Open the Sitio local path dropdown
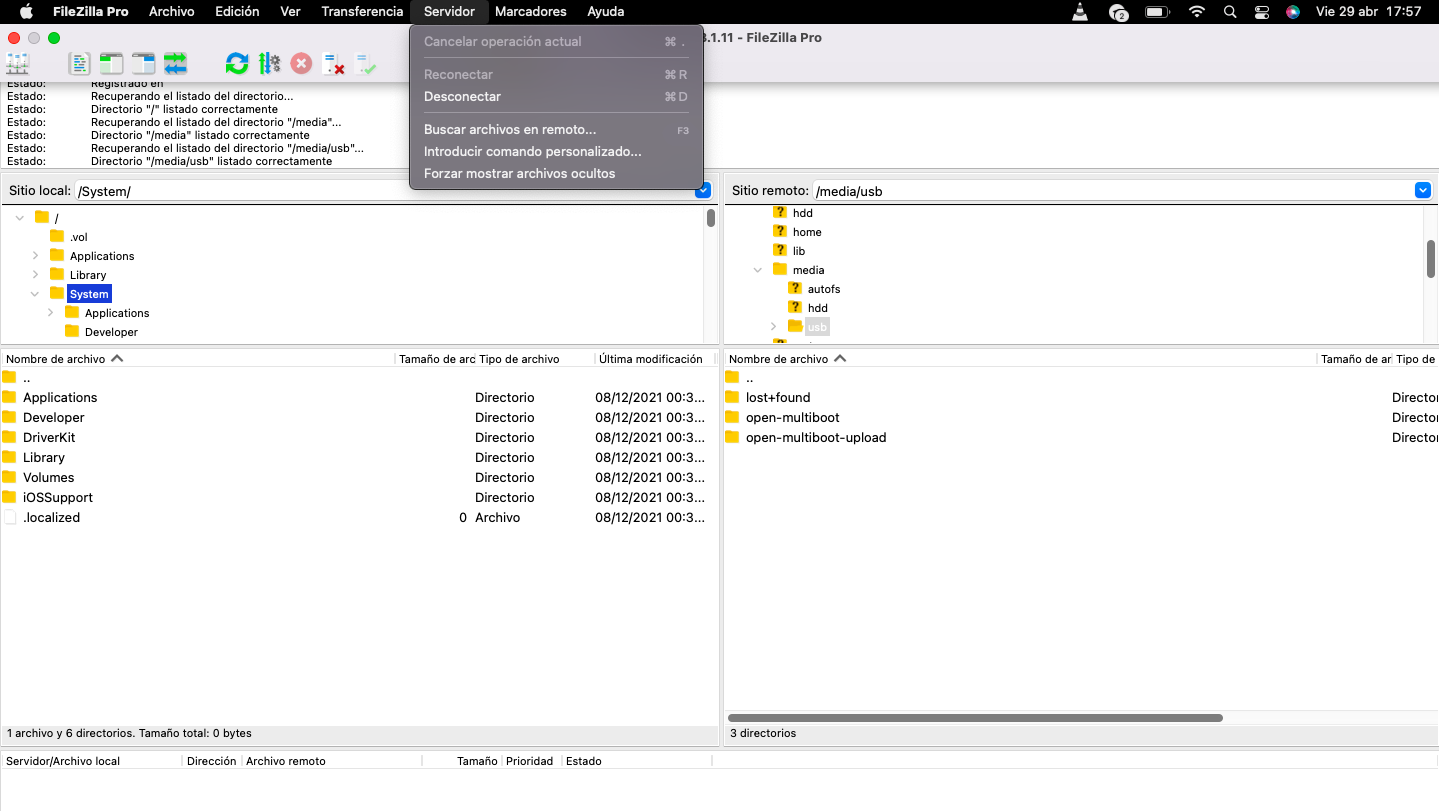1439x811 pixels. [703, 190]
